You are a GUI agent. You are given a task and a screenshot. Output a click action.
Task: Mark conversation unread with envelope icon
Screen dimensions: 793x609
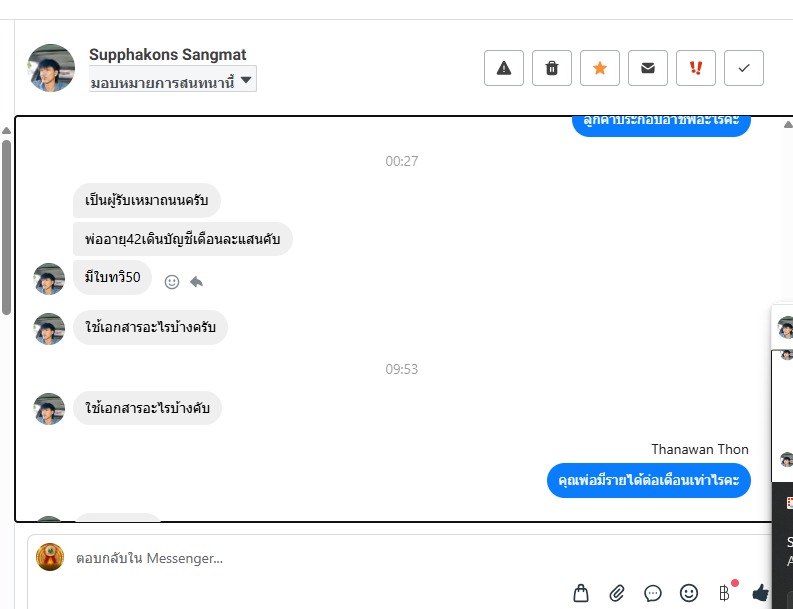click(x=648, y=68)
